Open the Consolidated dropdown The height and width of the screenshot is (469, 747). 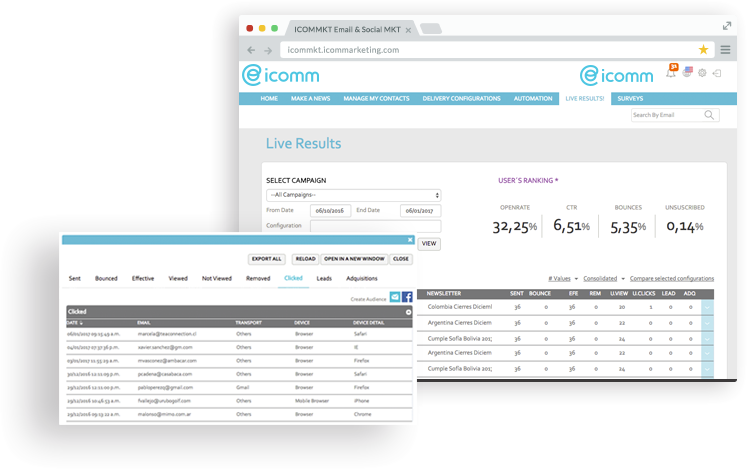pyautogui.click(x=604, y=279)
